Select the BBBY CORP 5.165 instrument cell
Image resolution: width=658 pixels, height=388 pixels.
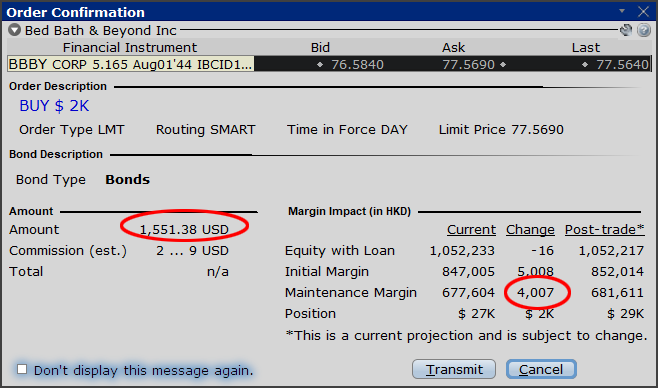[x=131, y=64]
